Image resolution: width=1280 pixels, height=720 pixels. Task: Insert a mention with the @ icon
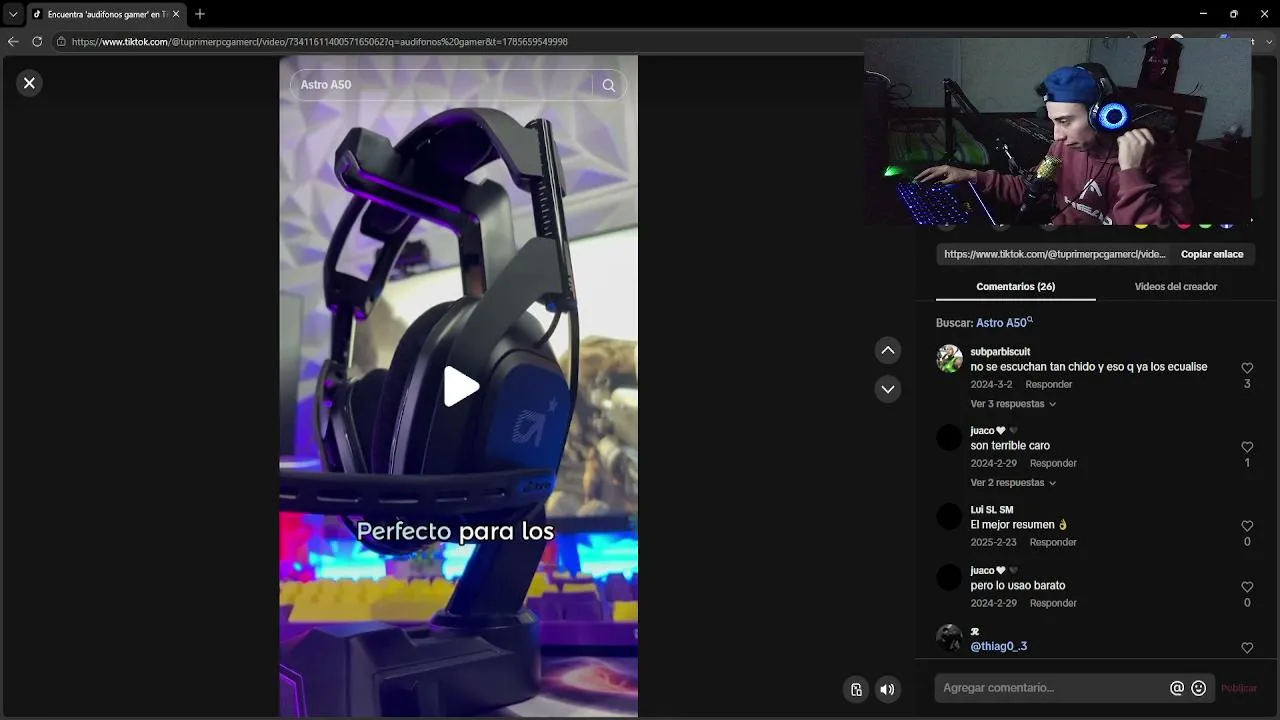[1177, 688]
